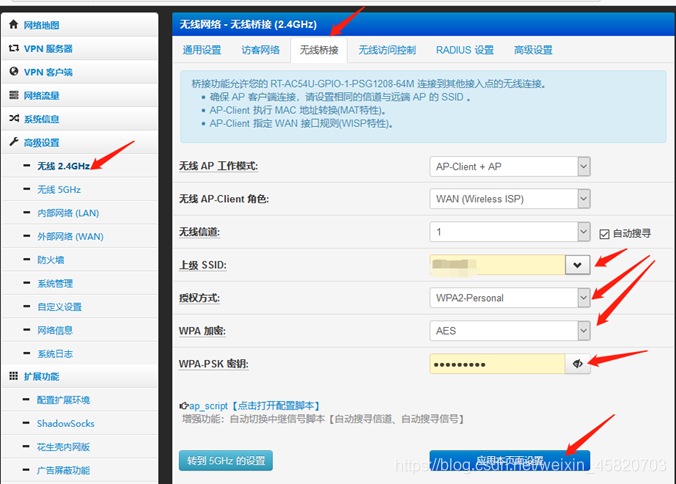
Task: Click the grid icon beside 扩展功能
Action: pyautogui.click(x=13, y=376)
